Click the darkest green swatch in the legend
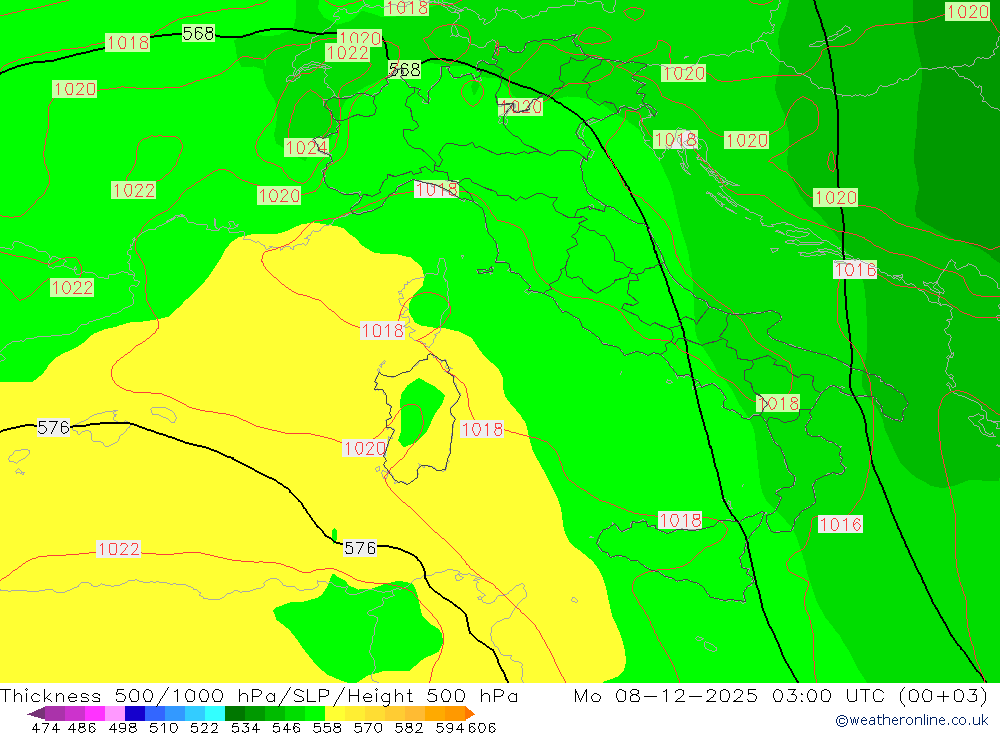Viewport: 1000px width, 733px height. 235,713
